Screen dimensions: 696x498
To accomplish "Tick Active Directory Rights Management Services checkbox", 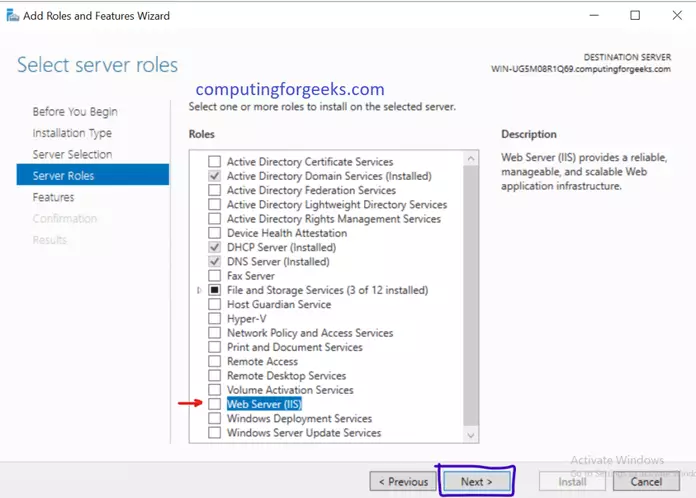I will tap(214, 218).
